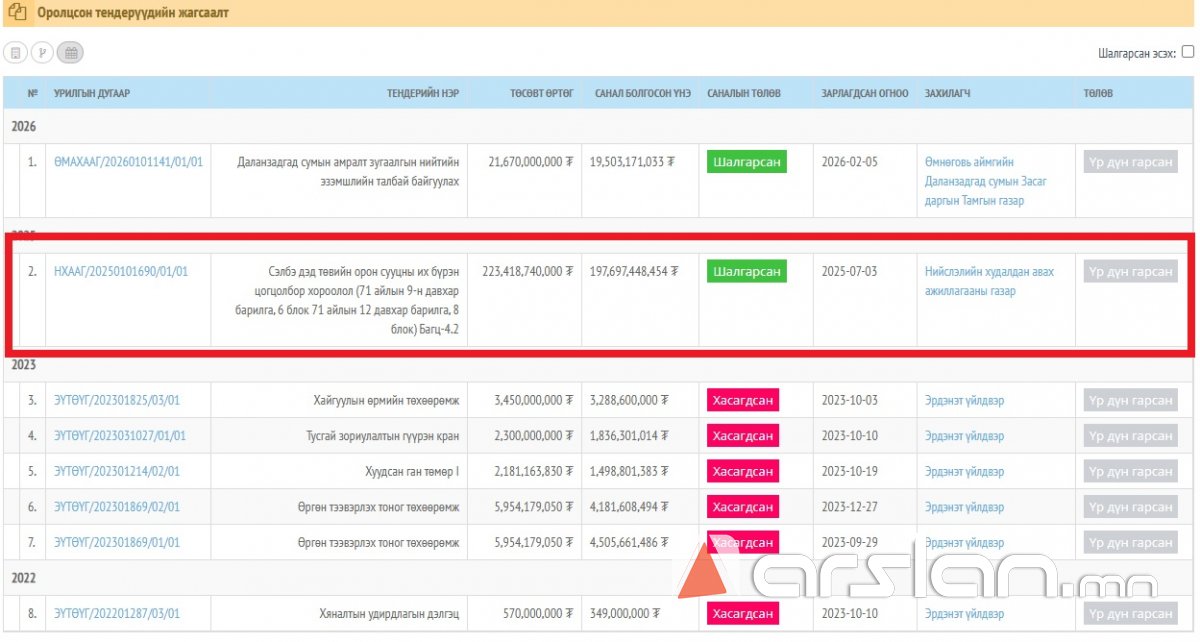
Task: Click the 2026 year group row
Action: [24, 127]
